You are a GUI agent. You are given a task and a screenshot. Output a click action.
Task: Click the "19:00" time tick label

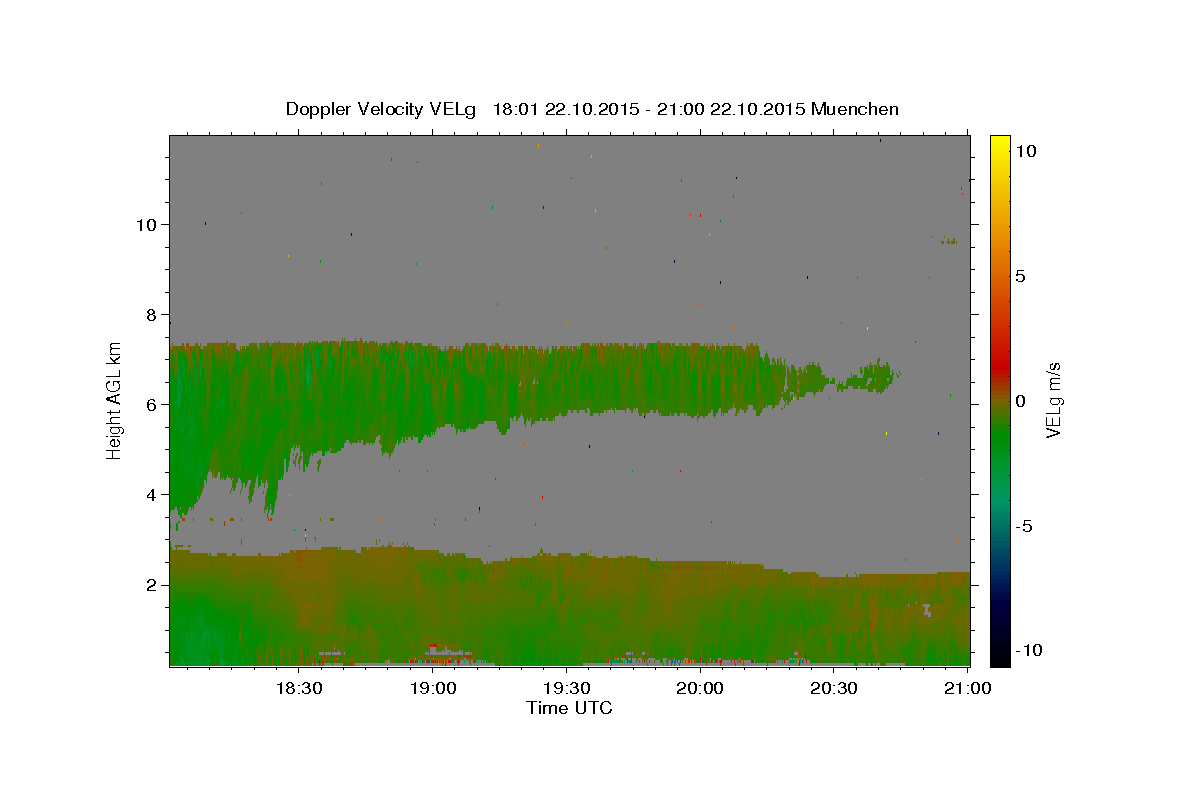click(432, 688)
